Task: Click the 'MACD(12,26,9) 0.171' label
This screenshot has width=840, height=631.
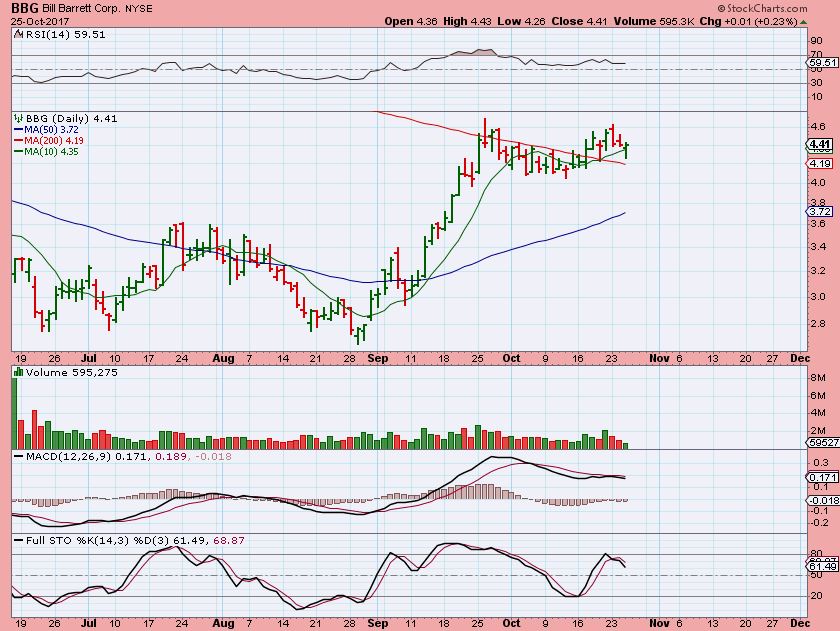Action: (88, 456)
